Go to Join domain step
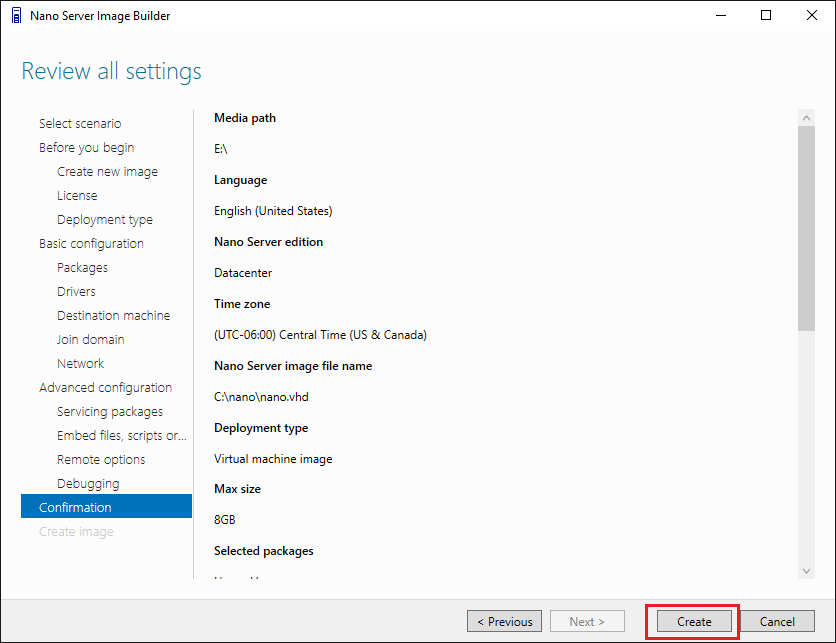The height and width of the screenshot is (643, 836). pyautogui.click(x=90, y=340)
